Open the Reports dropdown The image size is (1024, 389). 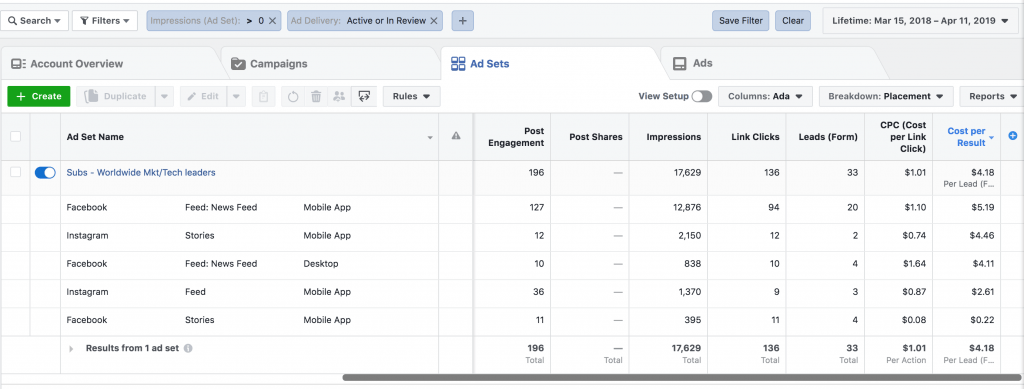991,96
